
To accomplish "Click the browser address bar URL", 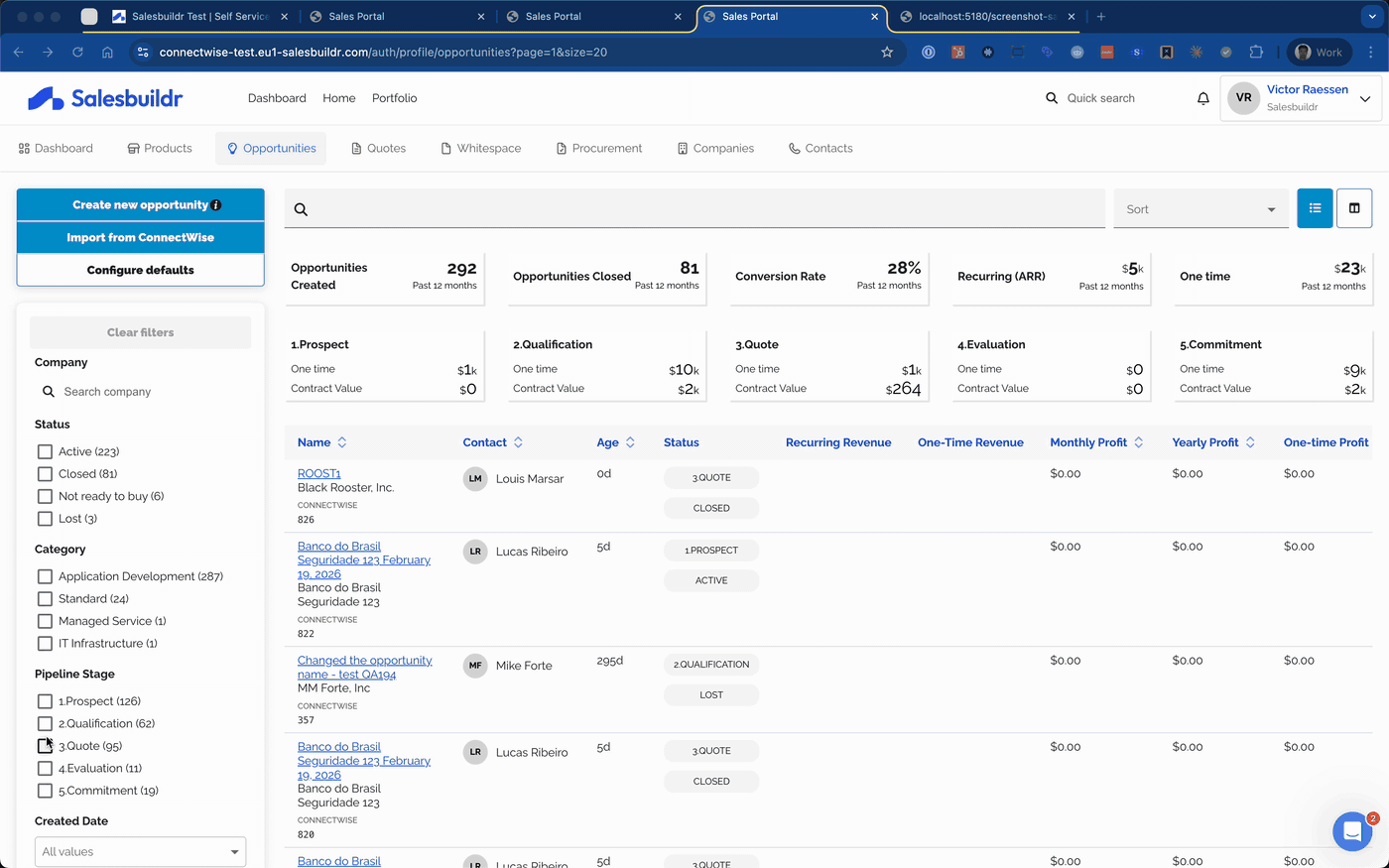I will [x=383, y=52].
